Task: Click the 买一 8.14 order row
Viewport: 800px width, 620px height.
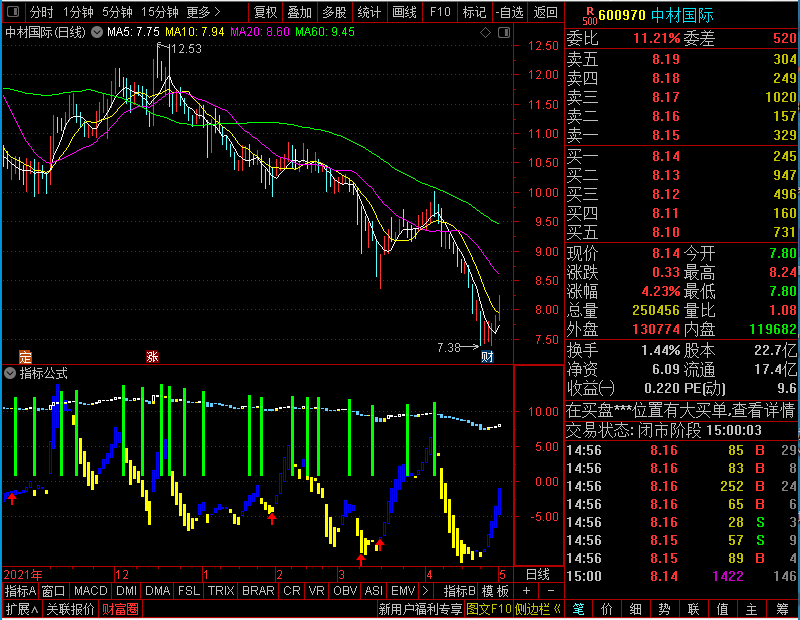Action: point(681,156)
